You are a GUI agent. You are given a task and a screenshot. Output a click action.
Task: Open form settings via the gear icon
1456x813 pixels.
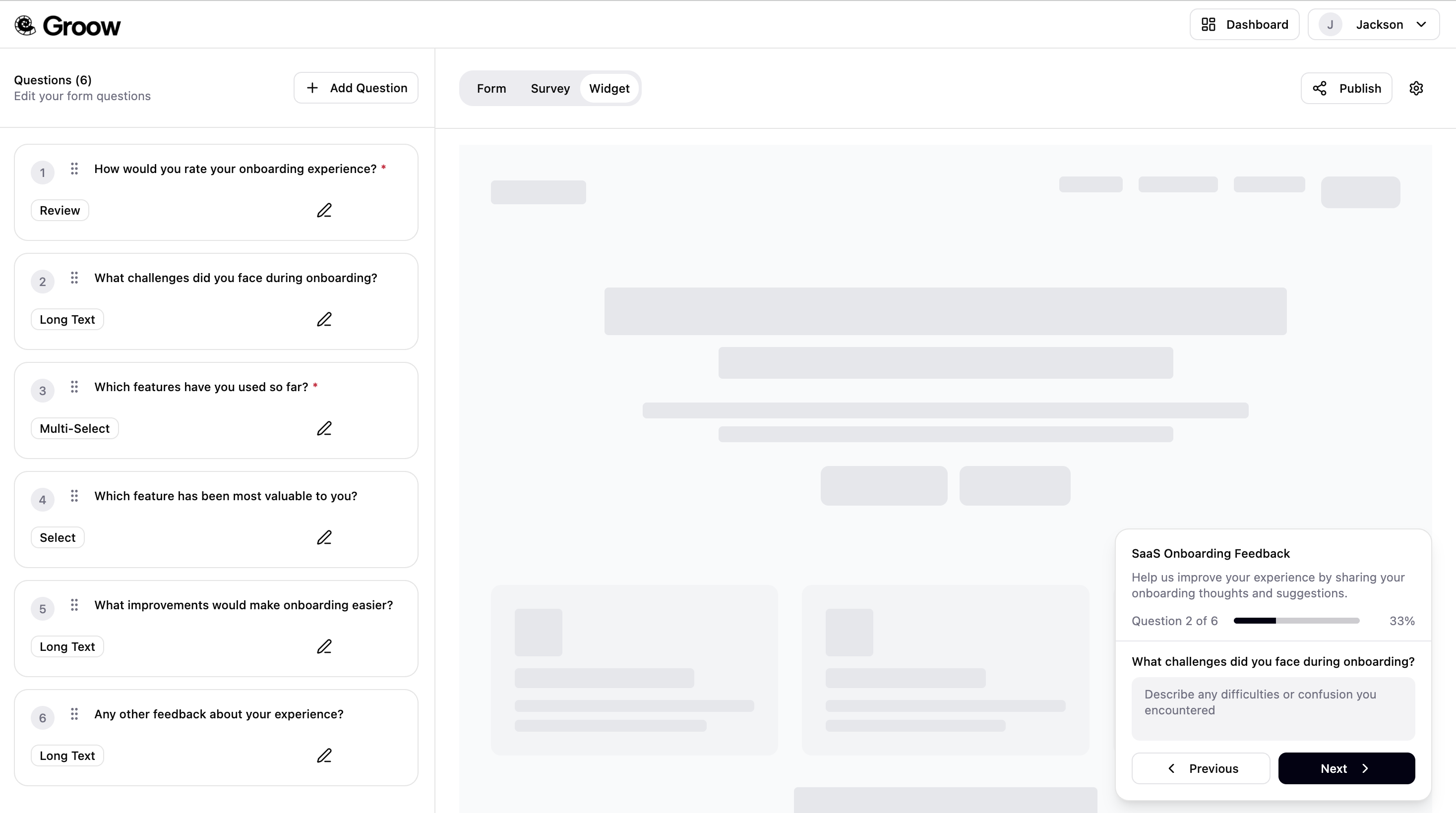1416,88
